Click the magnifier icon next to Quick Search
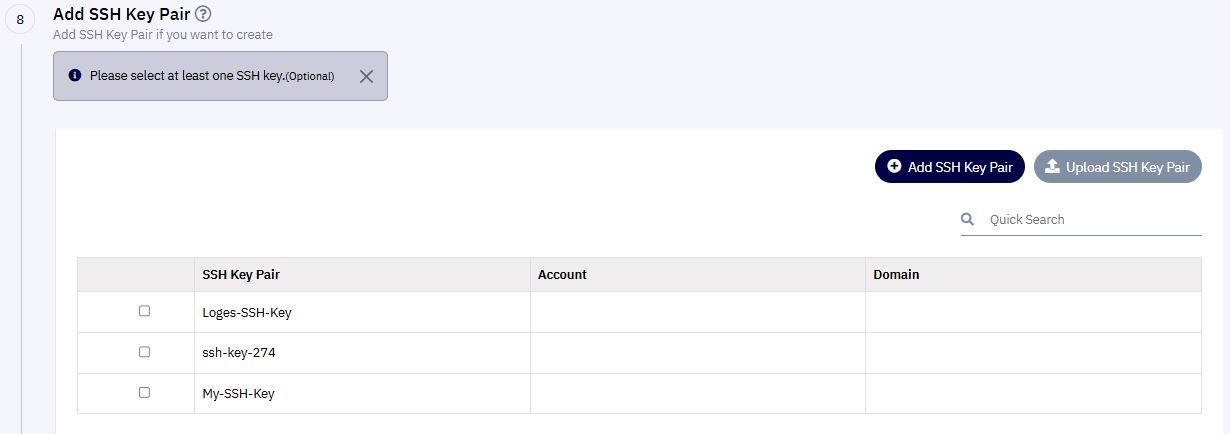1230x434 pixels. [967, 219]
